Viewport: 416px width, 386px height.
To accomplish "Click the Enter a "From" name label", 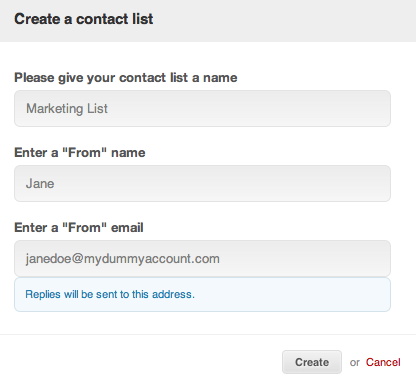I will [x=80, y=153].
